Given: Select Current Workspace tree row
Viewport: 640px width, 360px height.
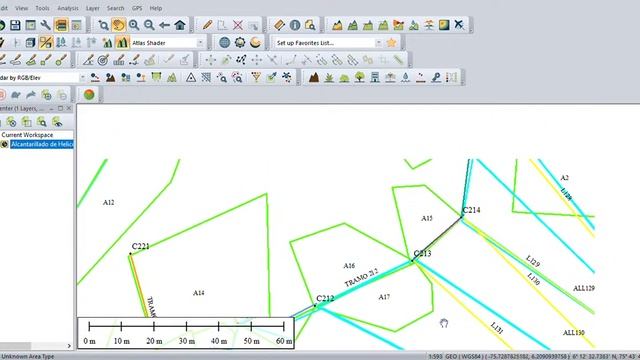Looking at the screenshot, I should [27, 135].
